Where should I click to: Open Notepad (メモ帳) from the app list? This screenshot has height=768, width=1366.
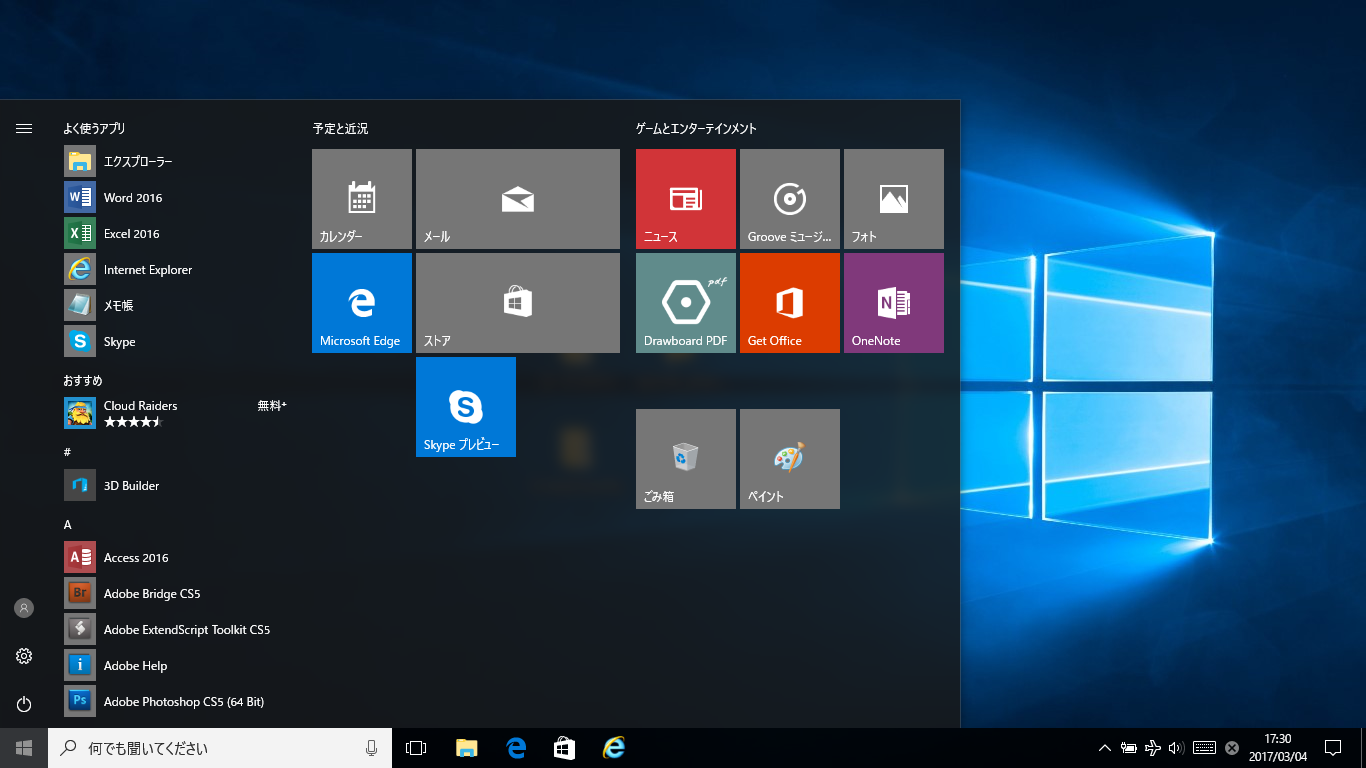pos(176,305)
